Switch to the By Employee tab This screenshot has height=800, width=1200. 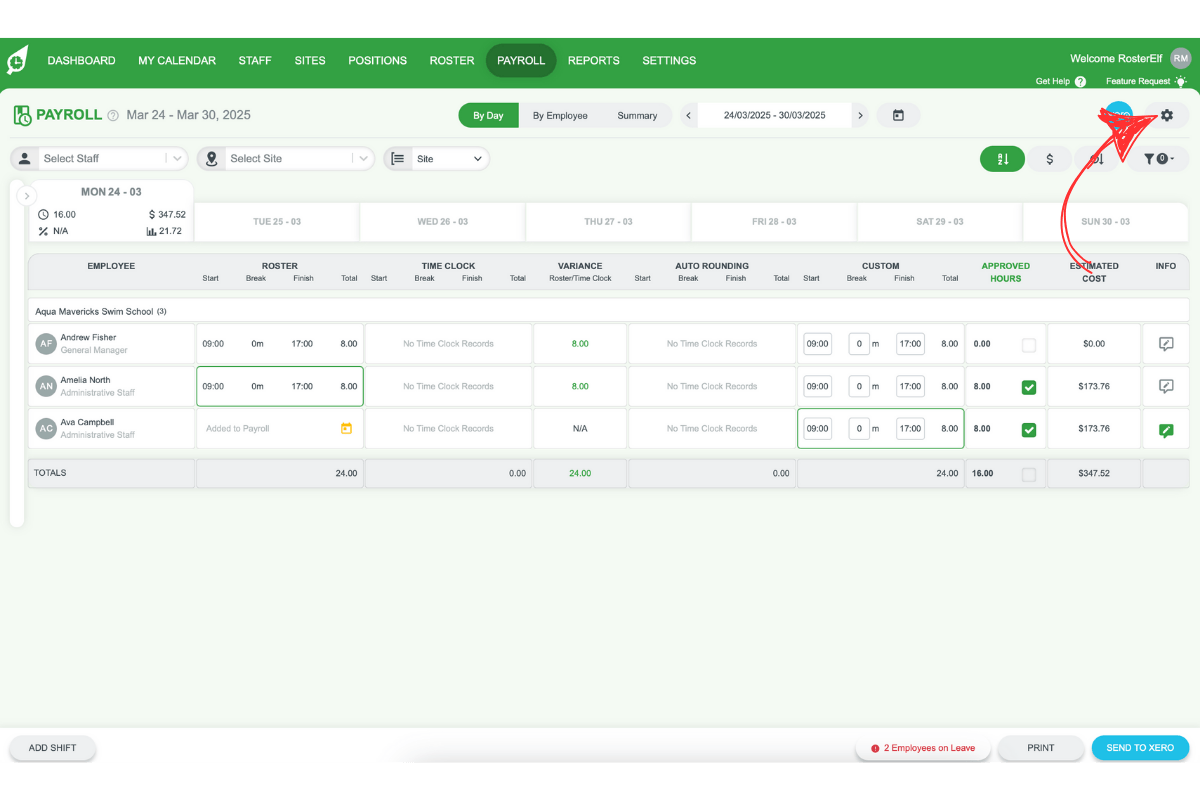560,115
